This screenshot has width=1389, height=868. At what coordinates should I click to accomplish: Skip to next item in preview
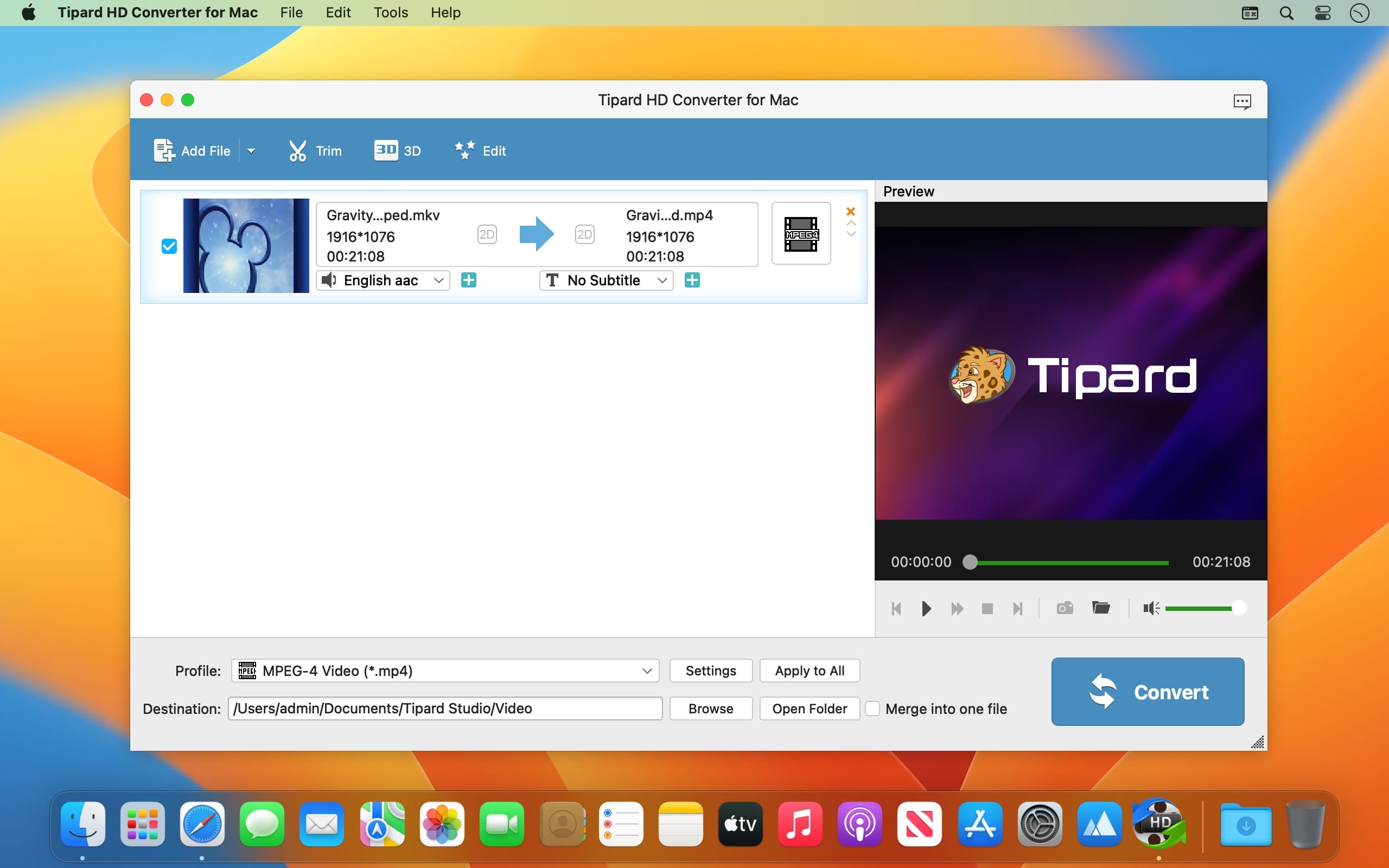tap(1018, 609)
